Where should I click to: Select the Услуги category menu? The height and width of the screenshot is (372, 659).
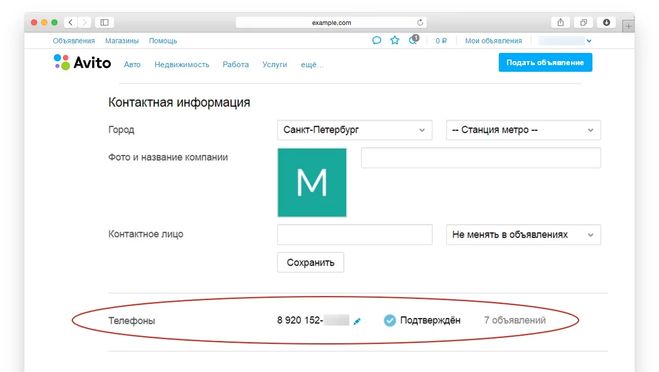click(274, 64)
